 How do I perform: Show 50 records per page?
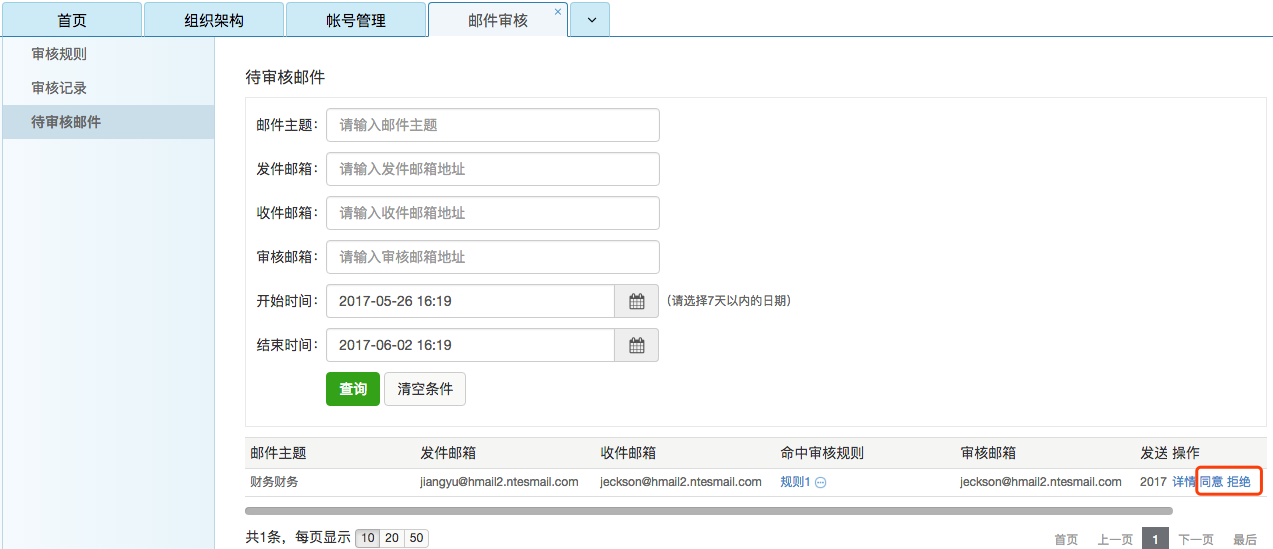click(416, 538)
